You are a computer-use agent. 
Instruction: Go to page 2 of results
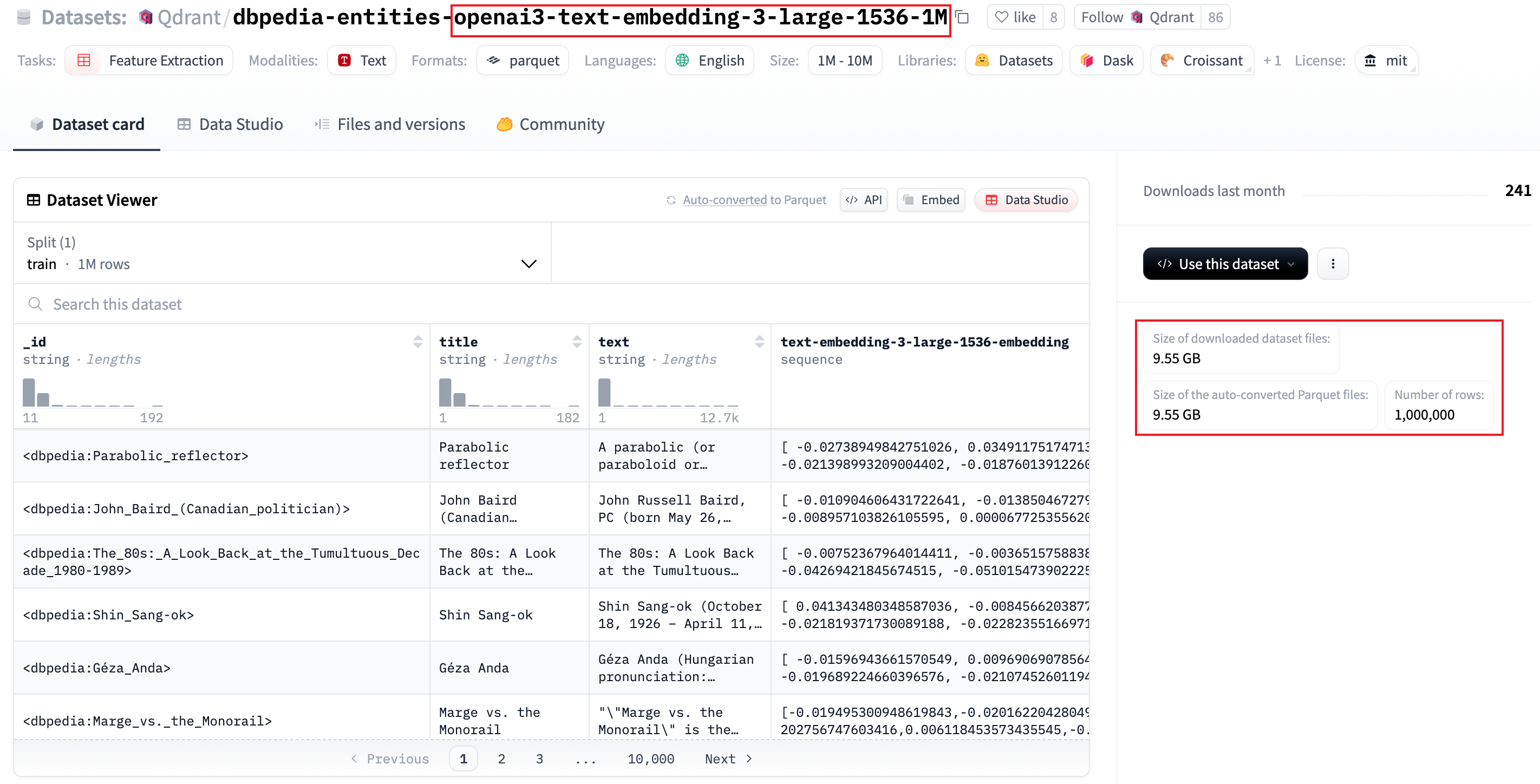(x=501, y=759)
